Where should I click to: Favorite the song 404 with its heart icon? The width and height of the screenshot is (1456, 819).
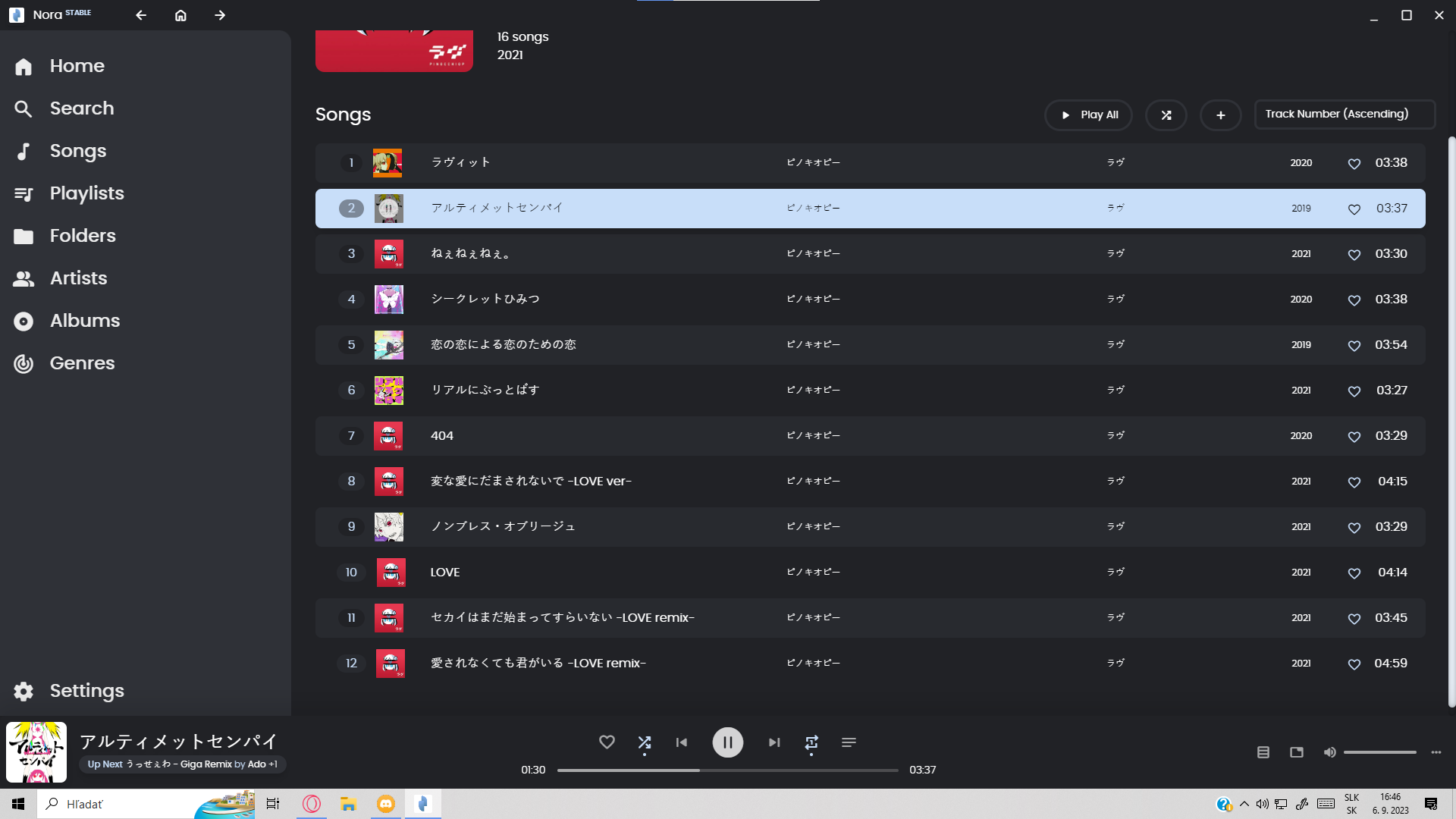[x=1354, y=437]
